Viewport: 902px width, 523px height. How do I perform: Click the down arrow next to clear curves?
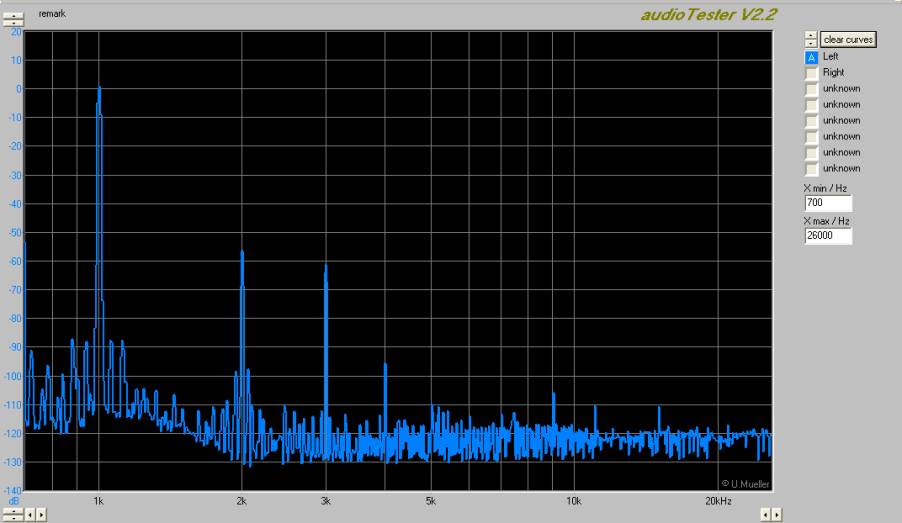click(810, 43)
